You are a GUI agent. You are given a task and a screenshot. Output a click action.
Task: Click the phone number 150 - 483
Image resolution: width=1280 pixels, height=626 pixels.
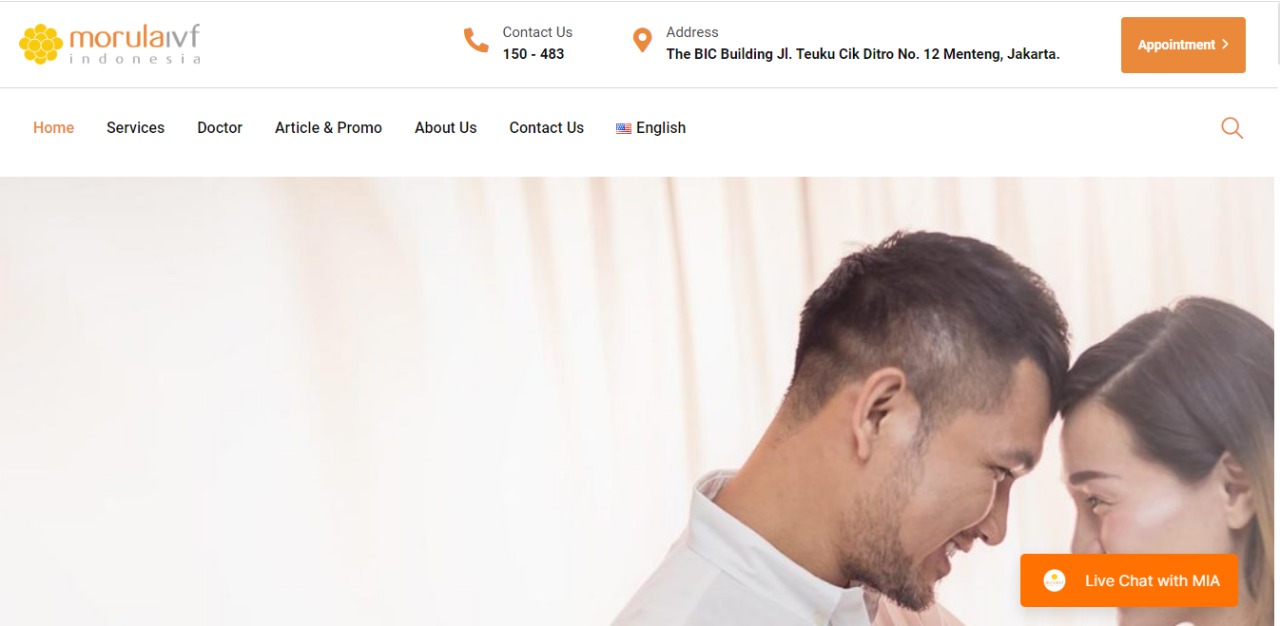click(533, 54)
